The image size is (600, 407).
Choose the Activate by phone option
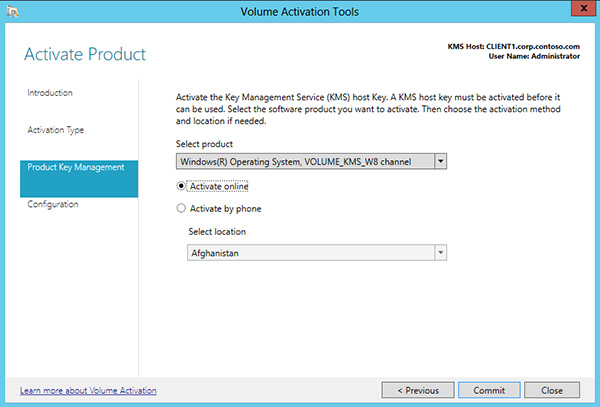click(181, 209)
